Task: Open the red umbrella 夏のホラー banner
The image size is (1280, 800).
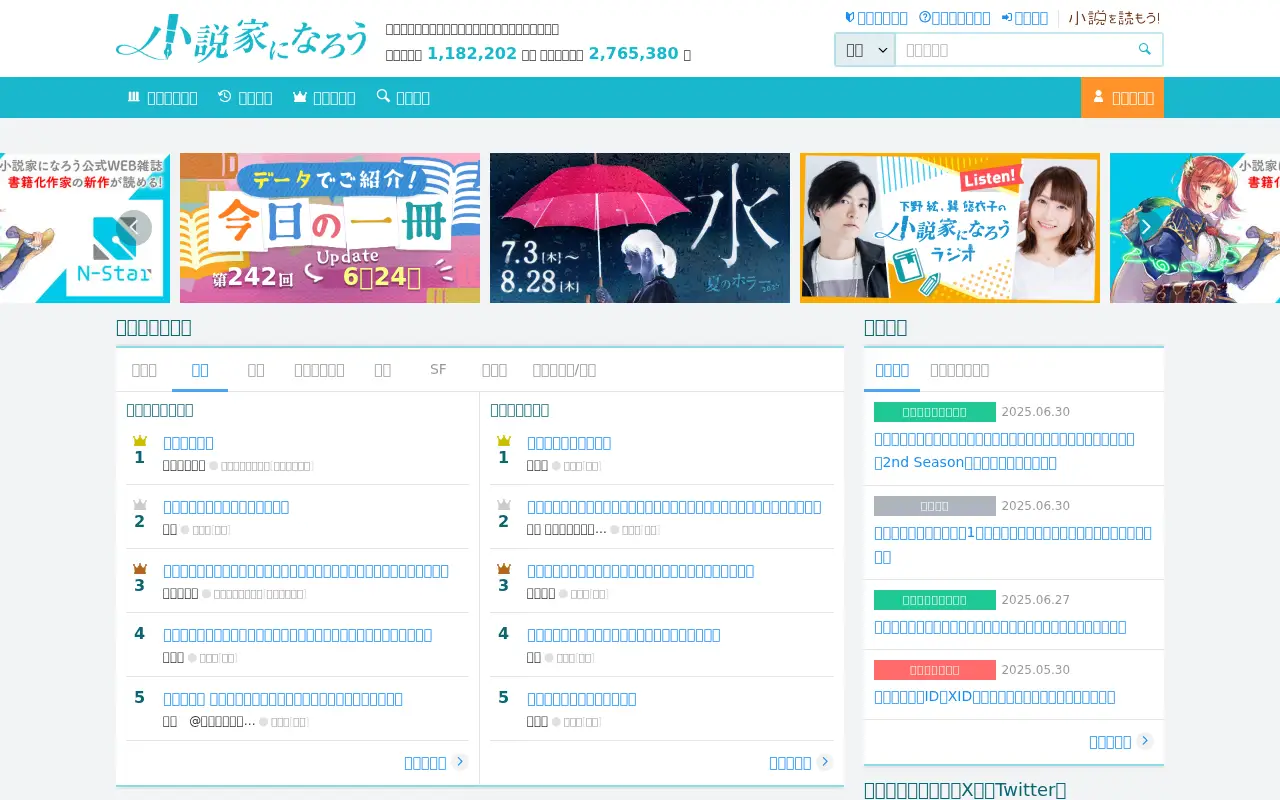Action: click(640, 228)
